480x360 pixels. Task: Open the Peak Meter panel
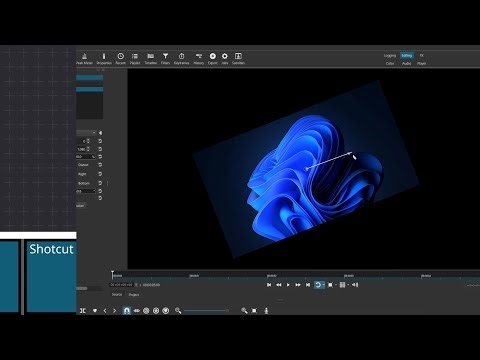(x=84, y=59)
